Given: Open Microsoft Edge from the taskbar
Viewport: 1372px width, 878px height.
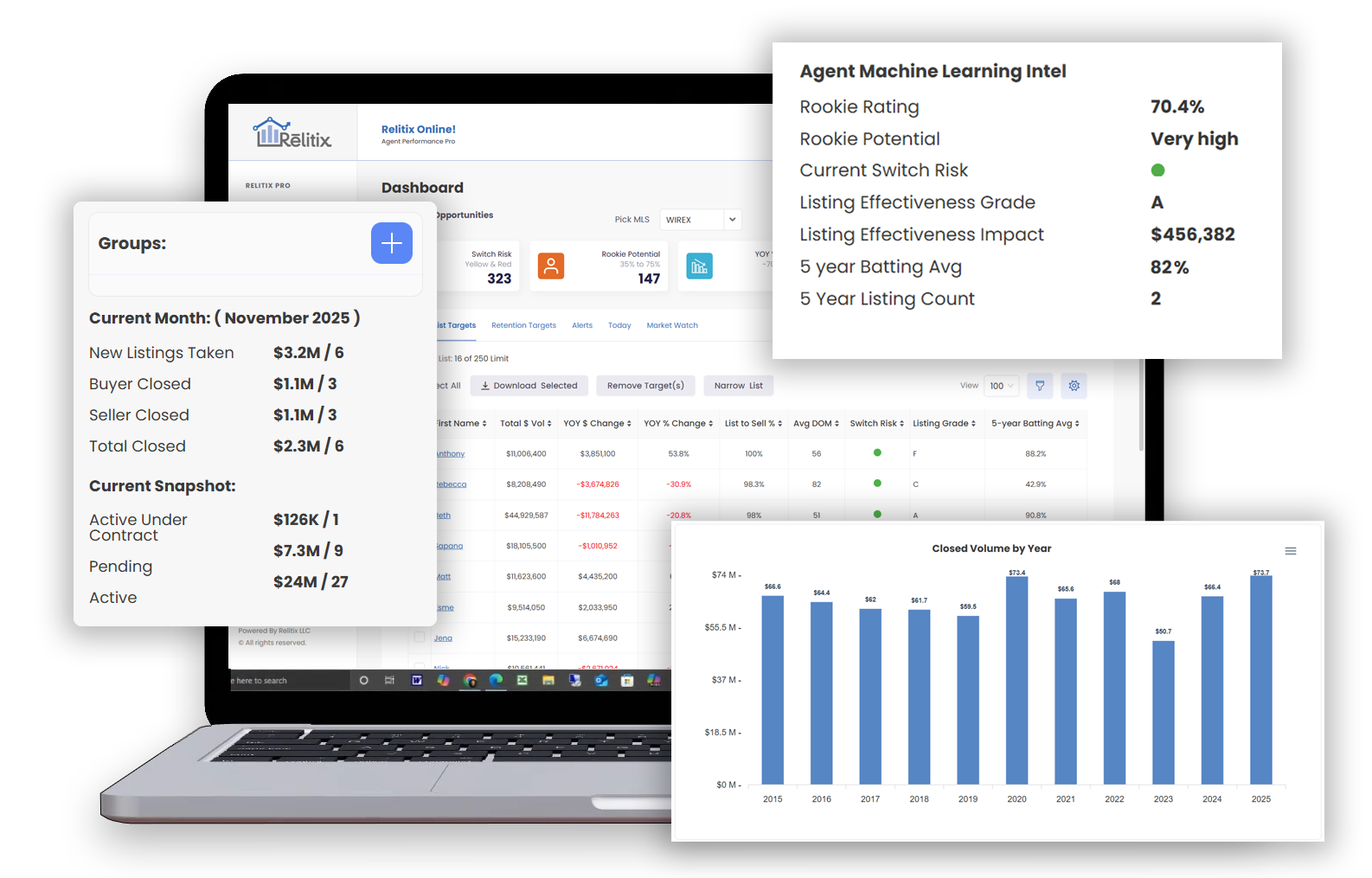Looking at the screenshot, I should tap(496, 681).
